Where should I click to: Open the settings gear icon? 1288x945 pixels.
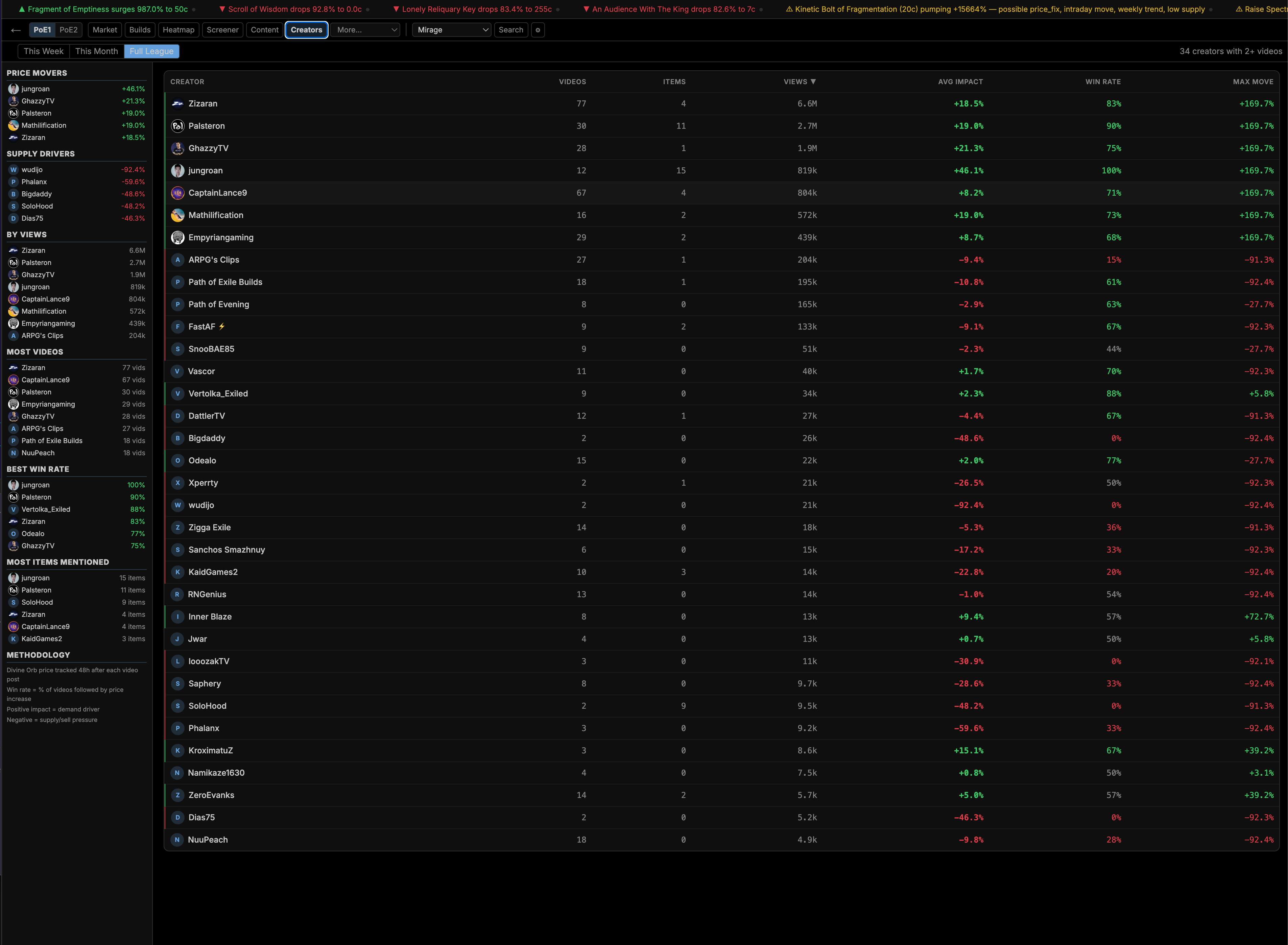tap(537, 30)
